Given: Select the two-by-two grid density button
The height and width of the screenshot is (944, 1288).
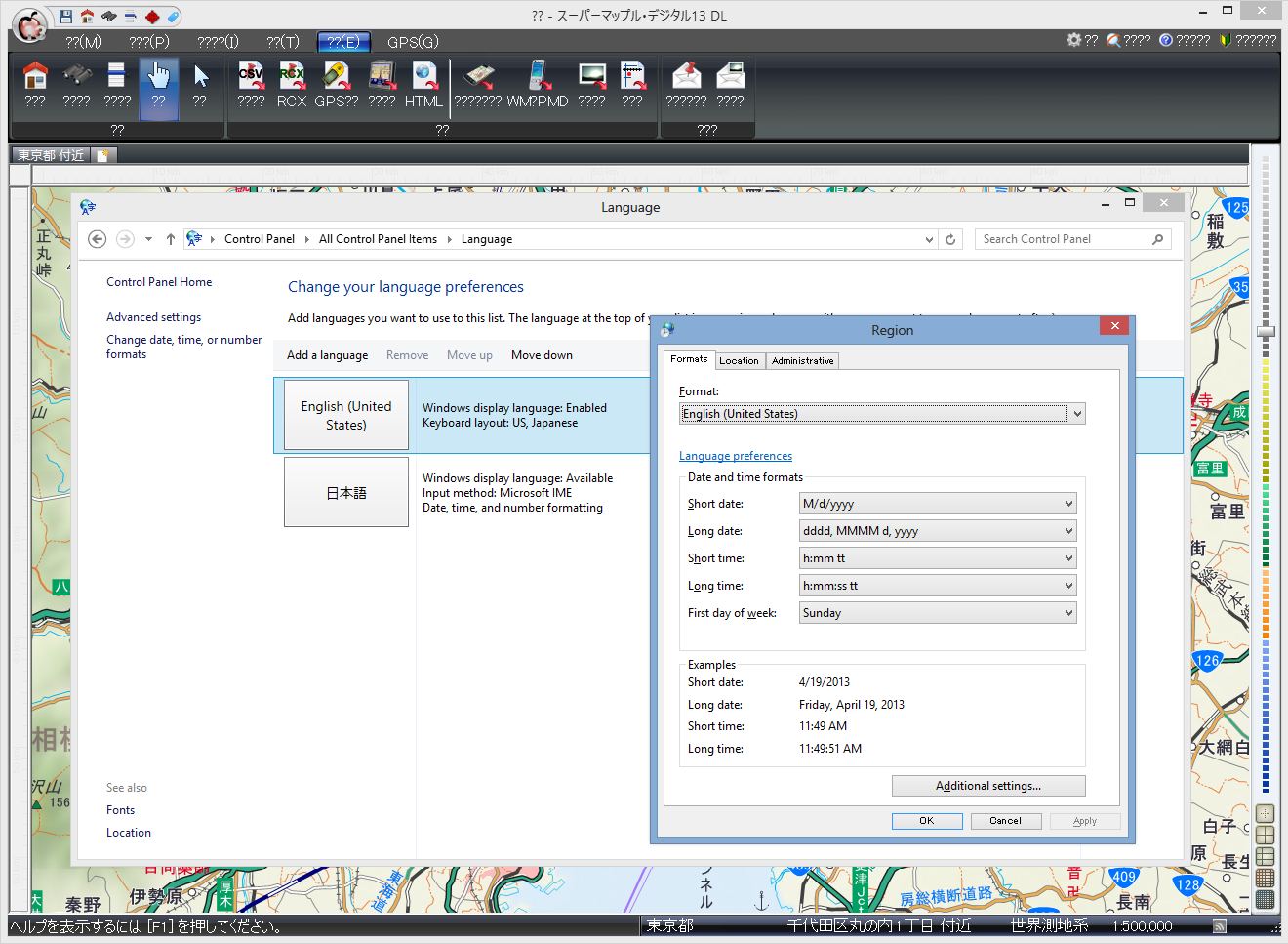Looking at the screenshot, I should coord(1266,835).
